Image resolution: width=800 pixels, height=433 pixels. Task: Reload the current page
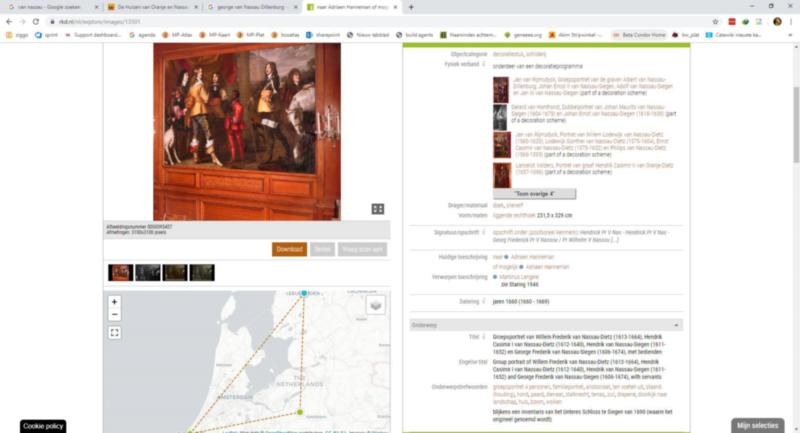coord(36,21)
